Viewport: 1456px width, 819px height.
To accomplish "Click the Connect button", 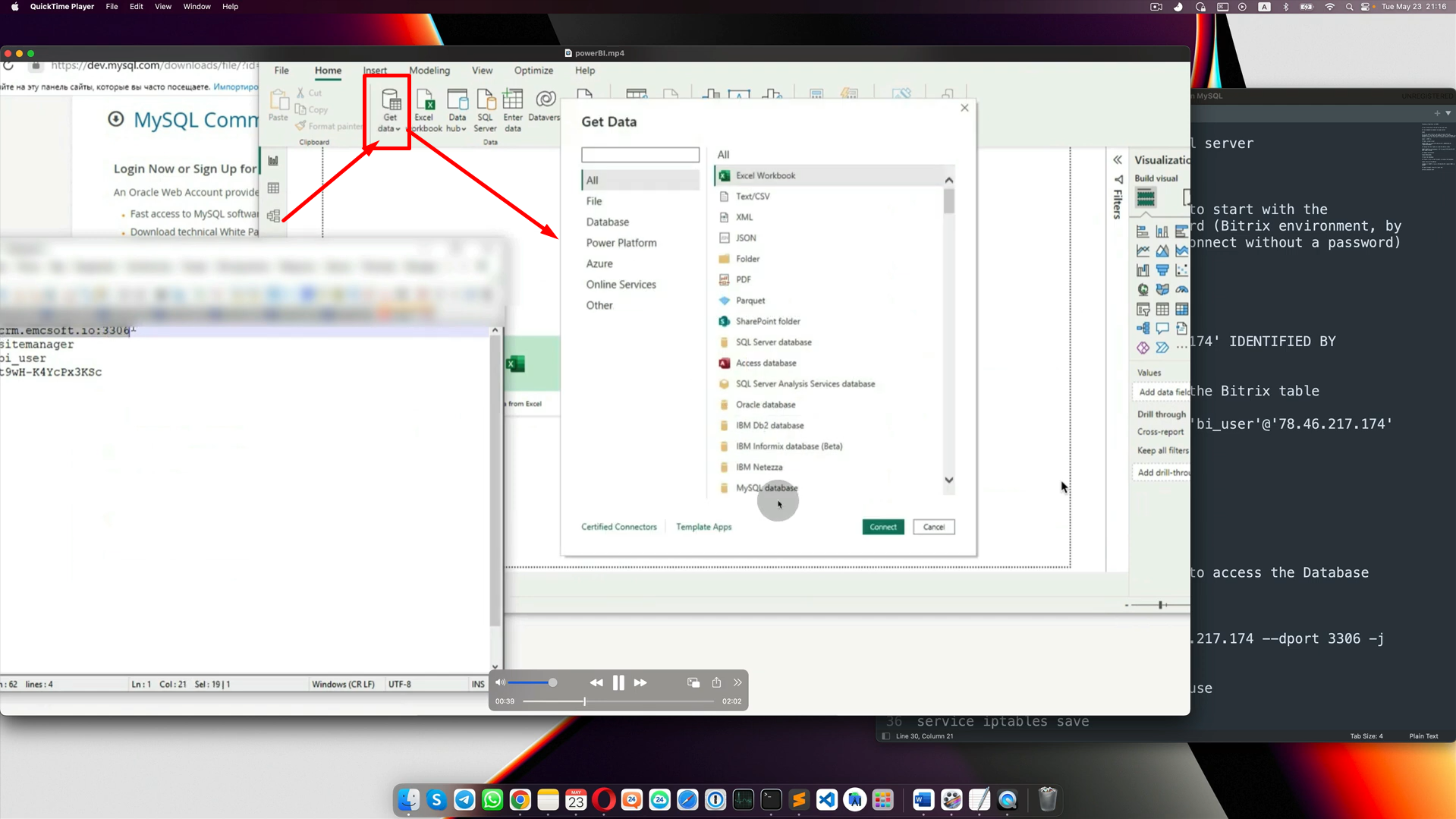I will (882, 526).
